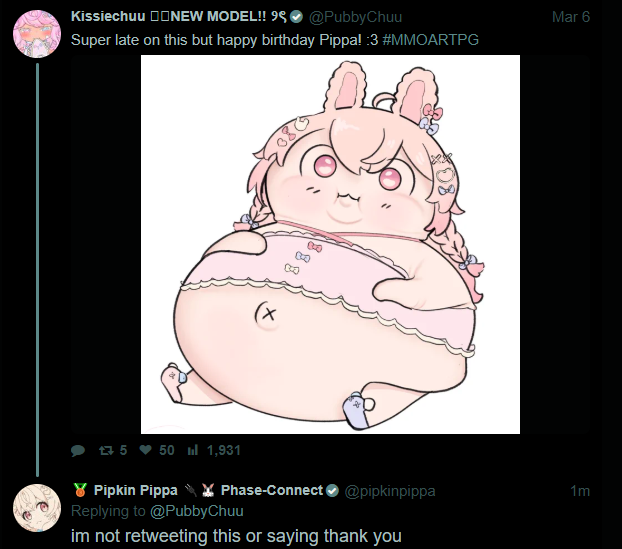Open @PubbyChuu in Replying to line

197,511
